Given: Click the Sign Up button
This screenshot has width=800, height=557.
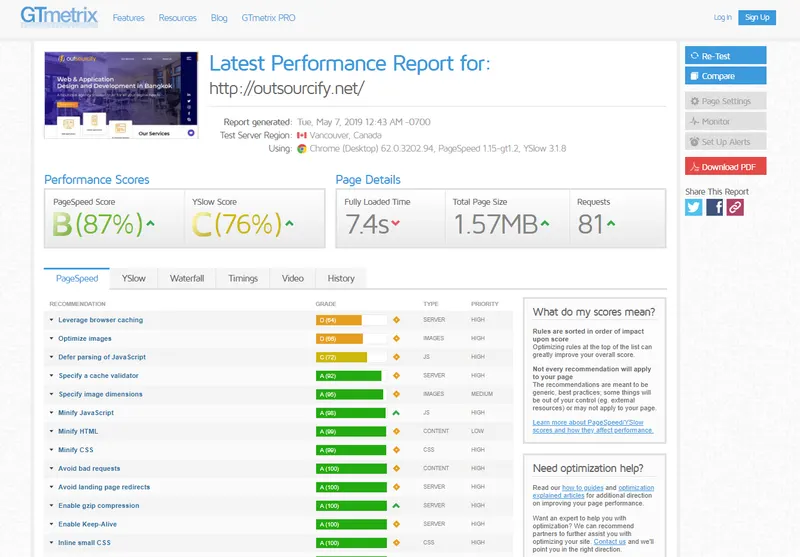Looking at the screenshot, I should click(x=757, y=17).
